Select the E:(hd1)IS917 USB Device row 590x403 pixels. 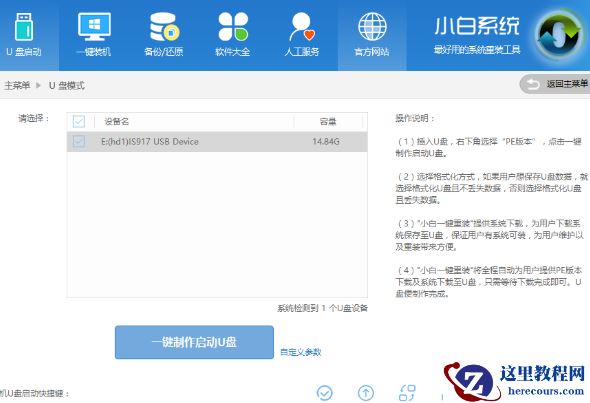point(217,141)
